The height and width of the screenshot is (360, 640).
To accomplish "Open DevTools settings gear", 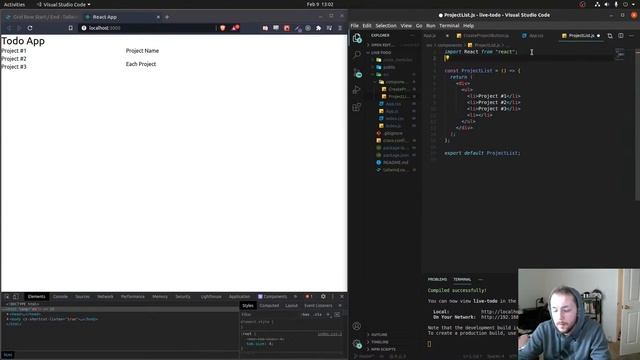I will click(323, 296).
